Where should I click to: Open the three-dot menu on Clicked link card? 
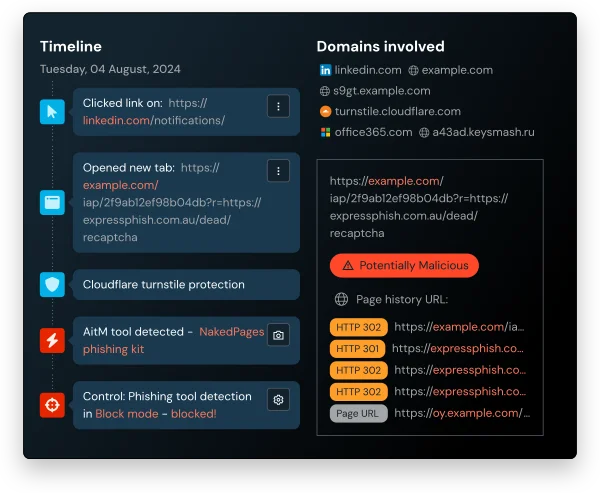(278, 106)
